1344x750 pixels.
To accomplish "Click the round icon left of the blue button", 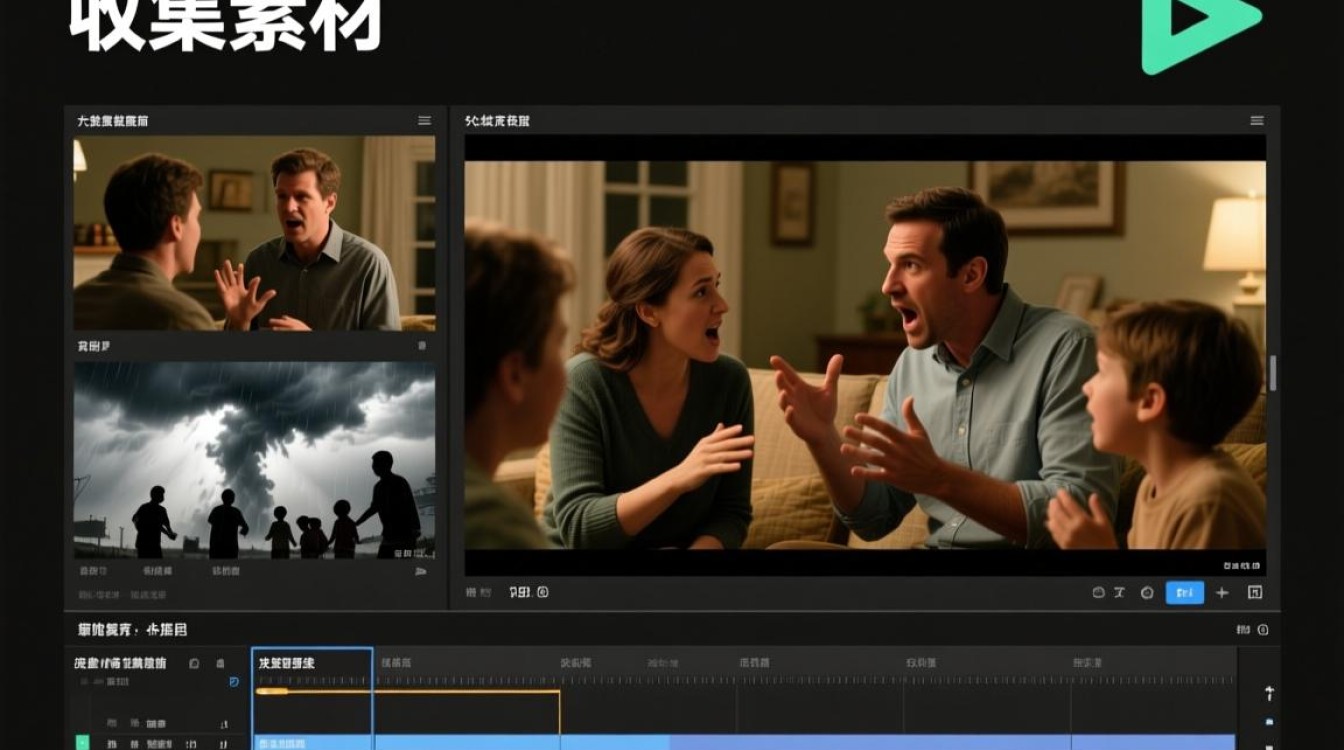I will pos(1147,592).
